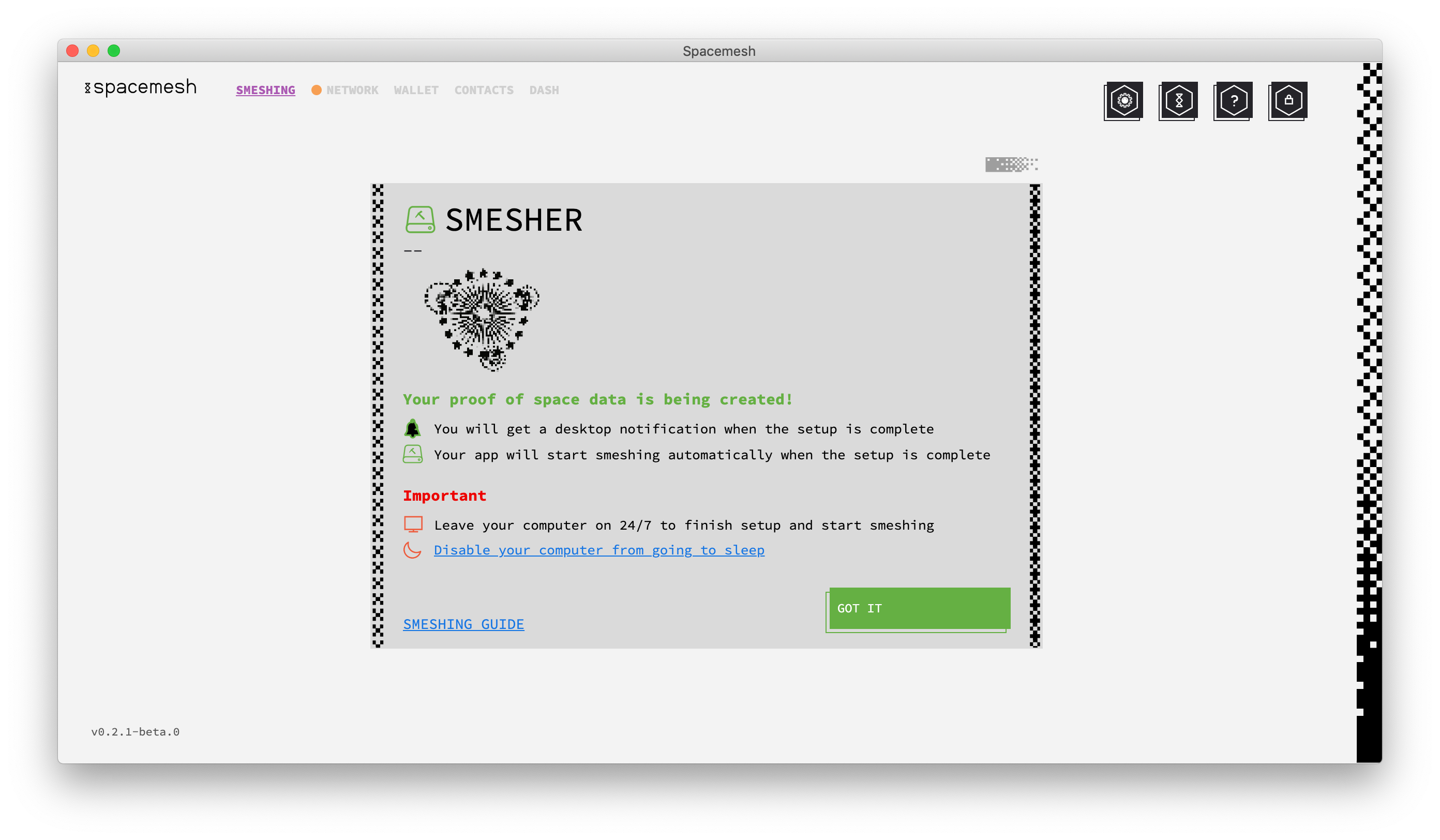Click the DASH menu item

pos(543,90)
